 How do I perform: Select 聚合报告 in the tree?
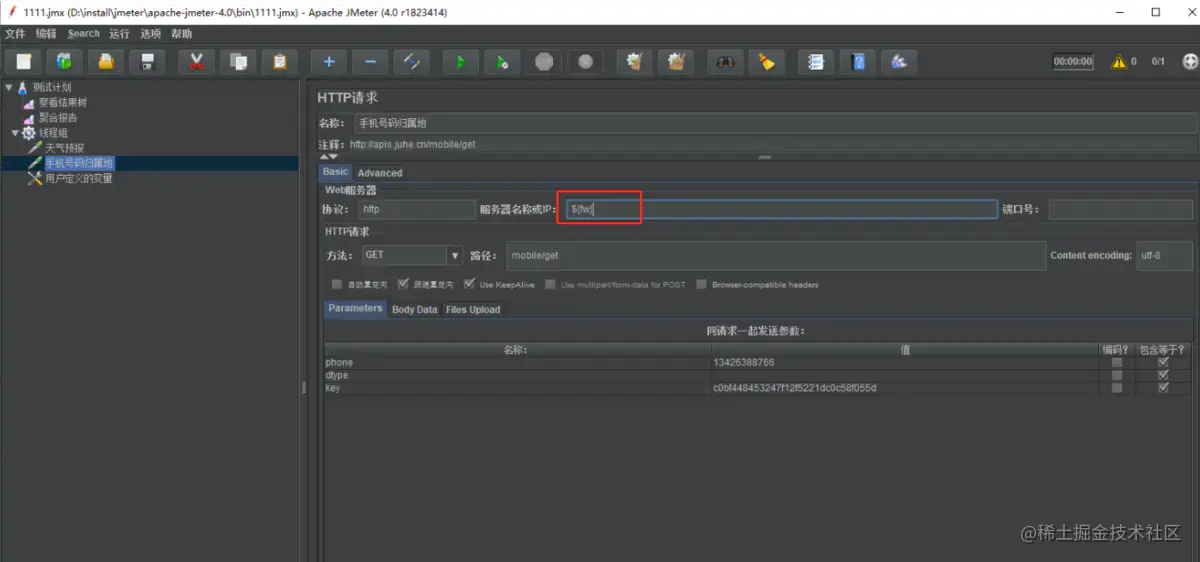(x=58, y=117)
